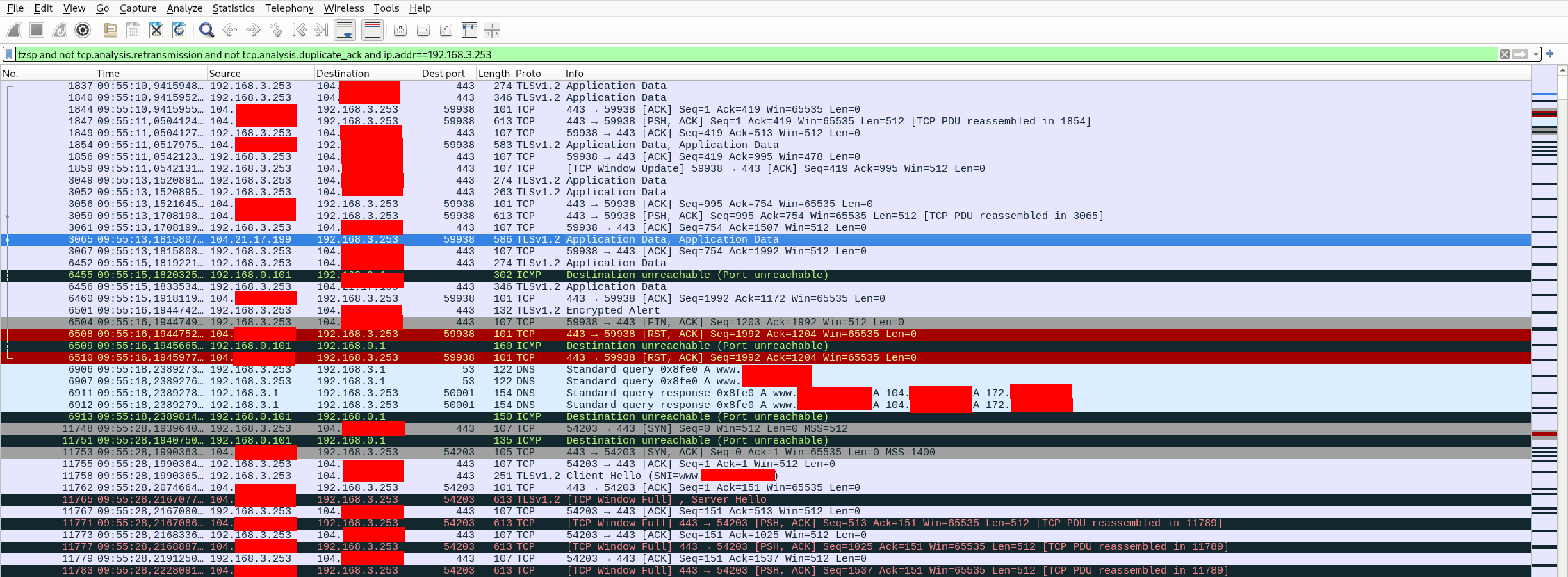Restart the current capture
The width and height of the screenshot is (1568, 577).
click(x=60, y=30)
